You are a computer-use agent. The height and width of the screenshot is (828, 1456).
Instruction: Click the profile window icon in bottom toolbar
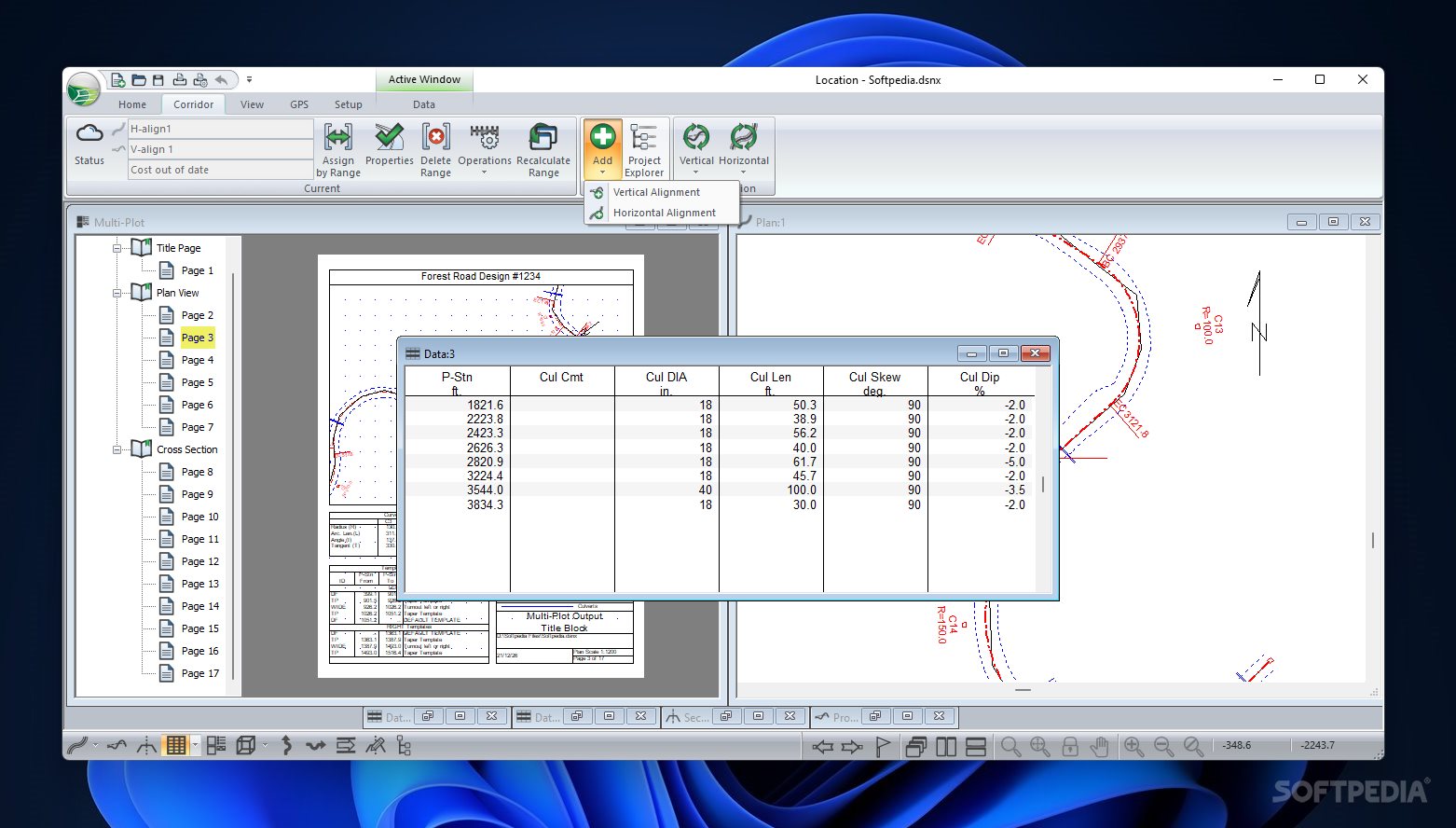click(117, 745)
